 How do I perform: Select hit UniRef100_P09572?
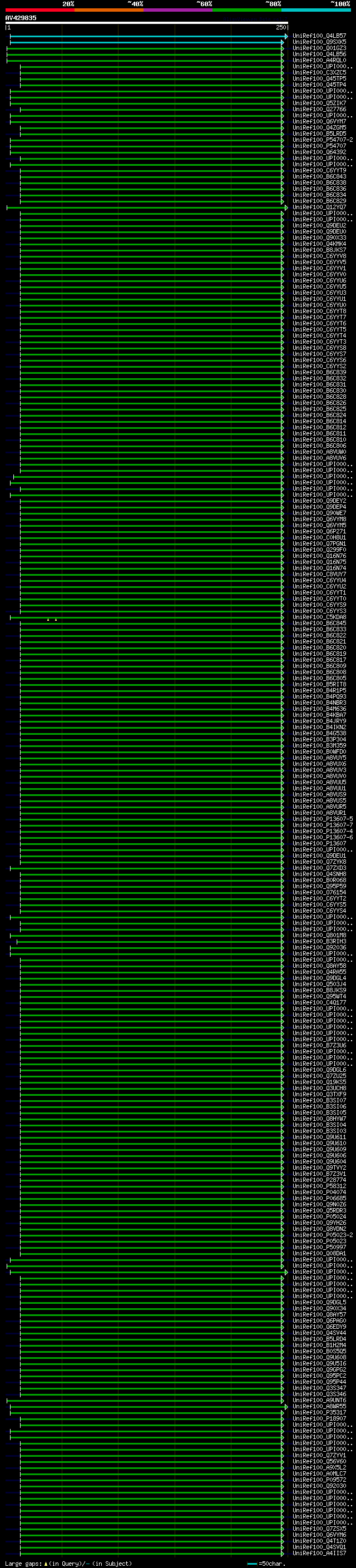[x=319, y=1480]
